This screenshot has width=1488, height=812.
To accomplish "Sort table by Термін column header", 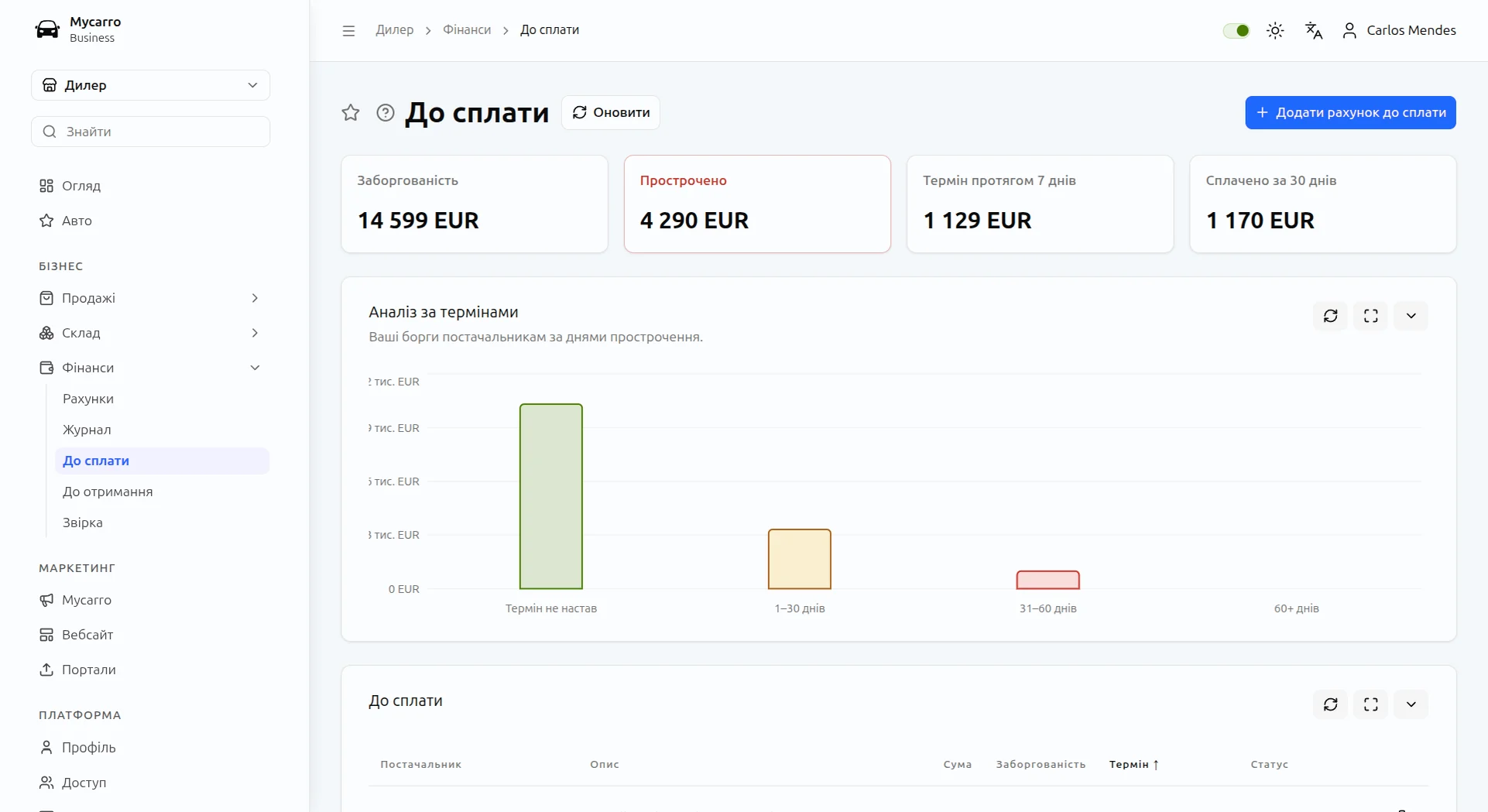I will click(1134, 764).
